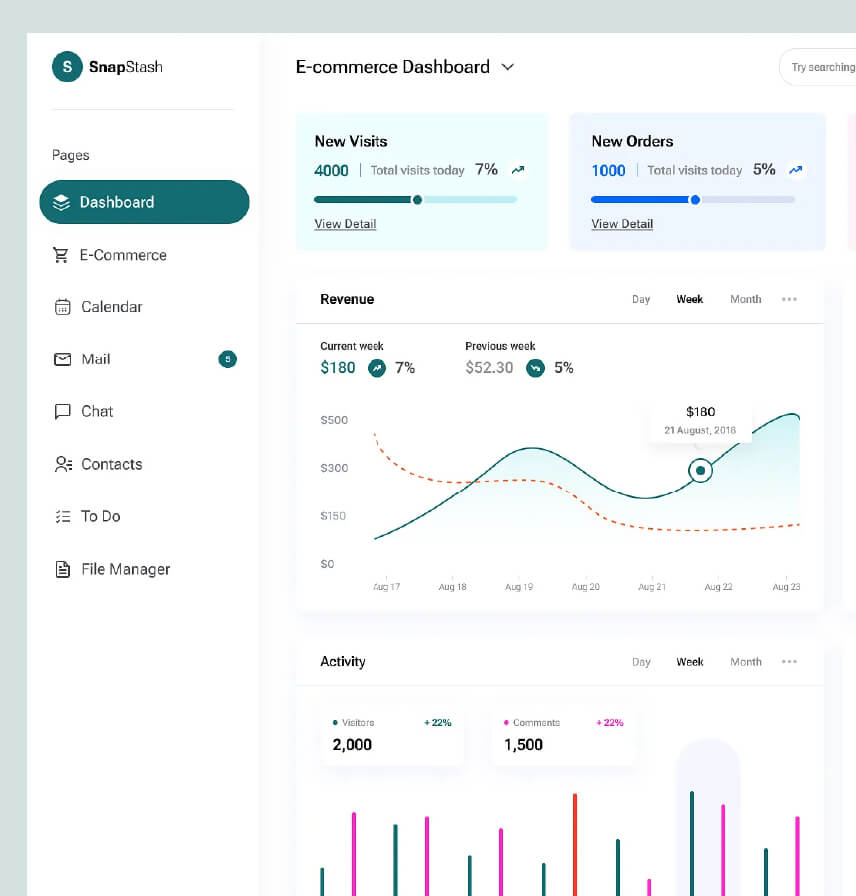Launch File Manager from the sidebar

point(60,568)
